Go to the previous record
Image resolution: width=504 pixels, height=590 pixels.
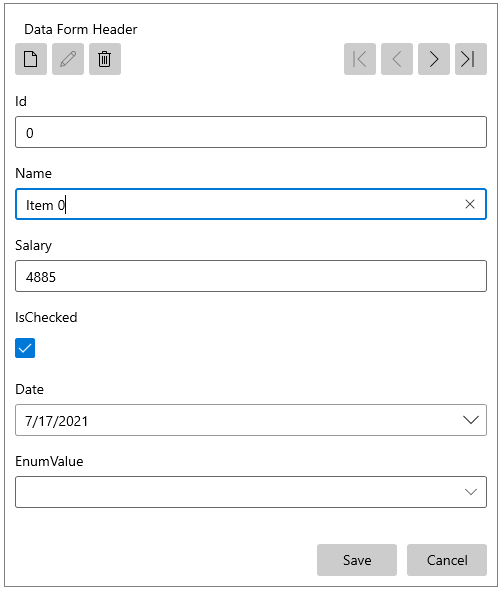[x=397, y=59]
